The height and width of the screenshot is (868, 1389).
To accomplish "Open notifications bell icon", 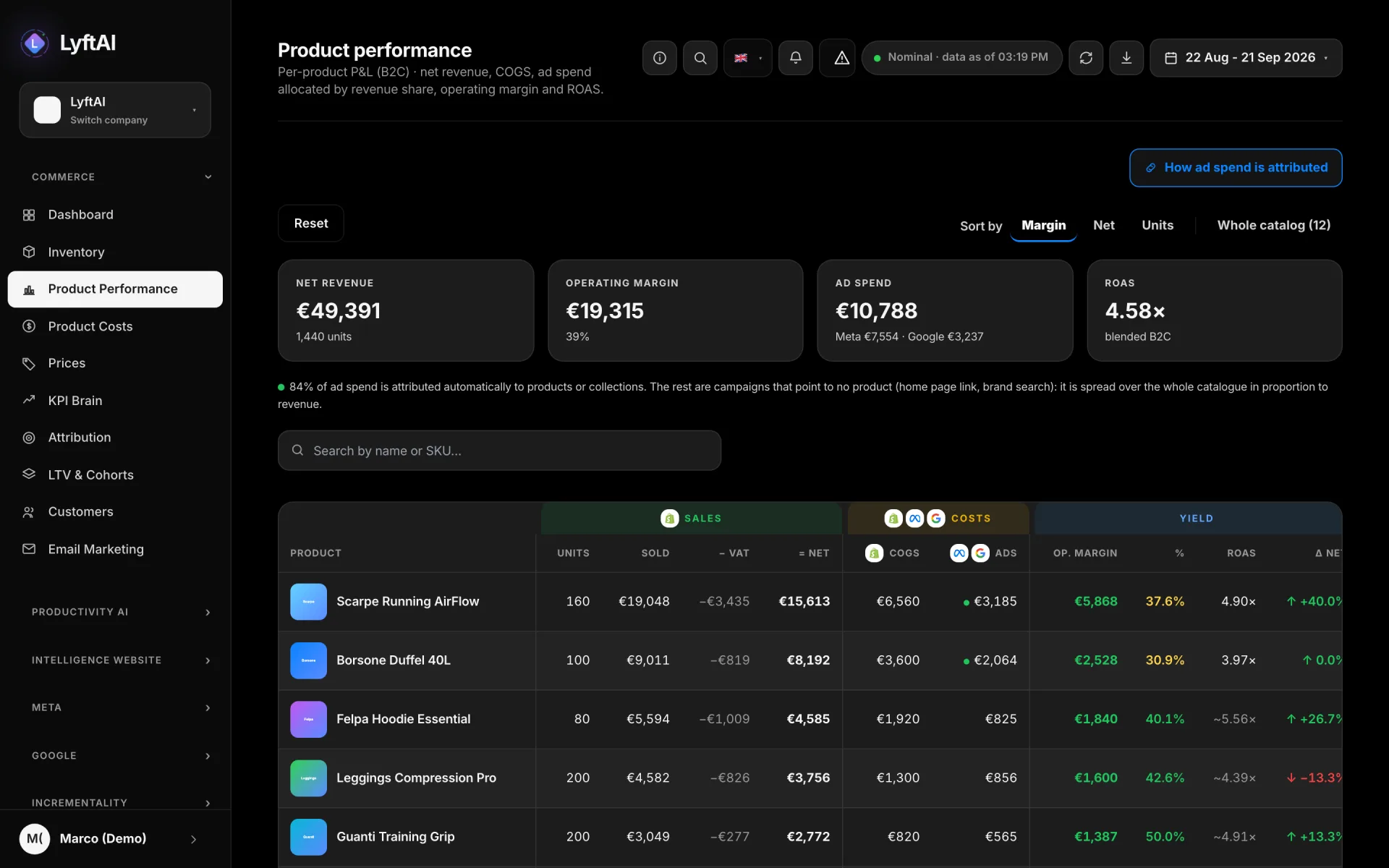I will [795, 58].
